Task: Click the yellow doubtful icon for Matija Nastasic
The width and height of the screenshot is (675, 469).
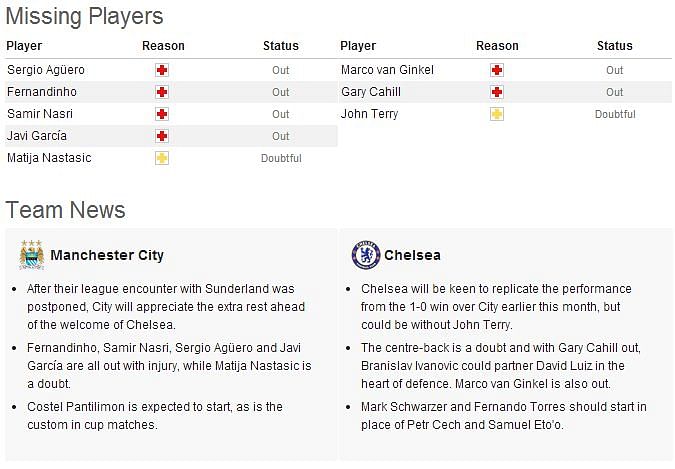Action: [162, 158]
